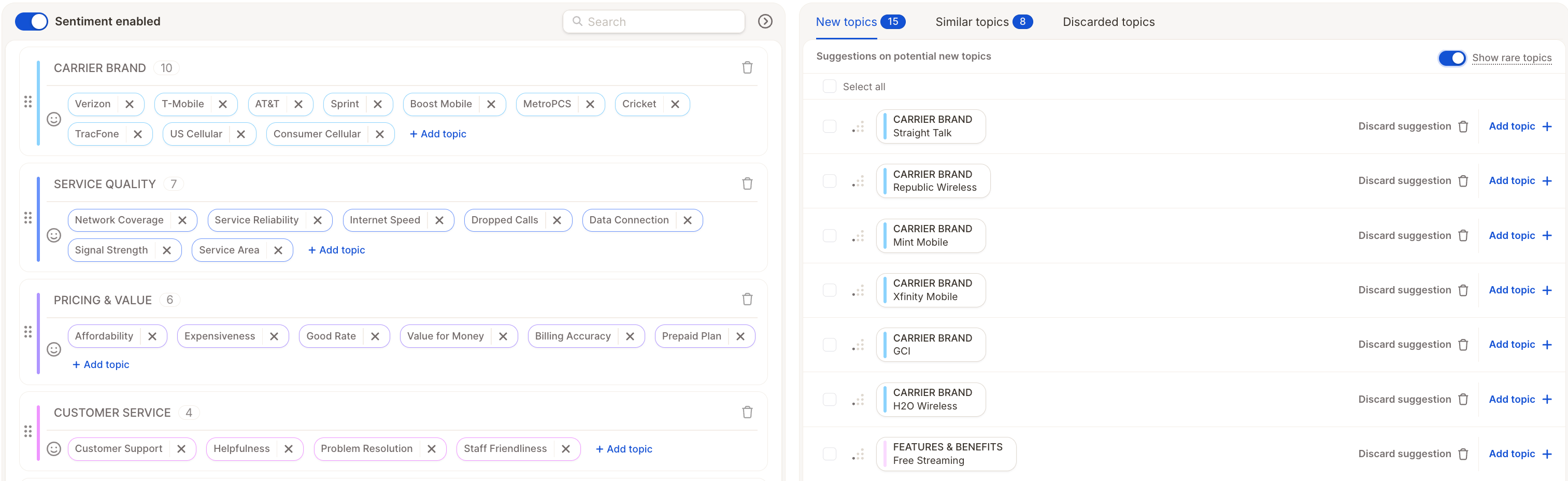
Task: Remove the Network Coverage topic chip
Action: pyautogui.click(x=182, y=220)
